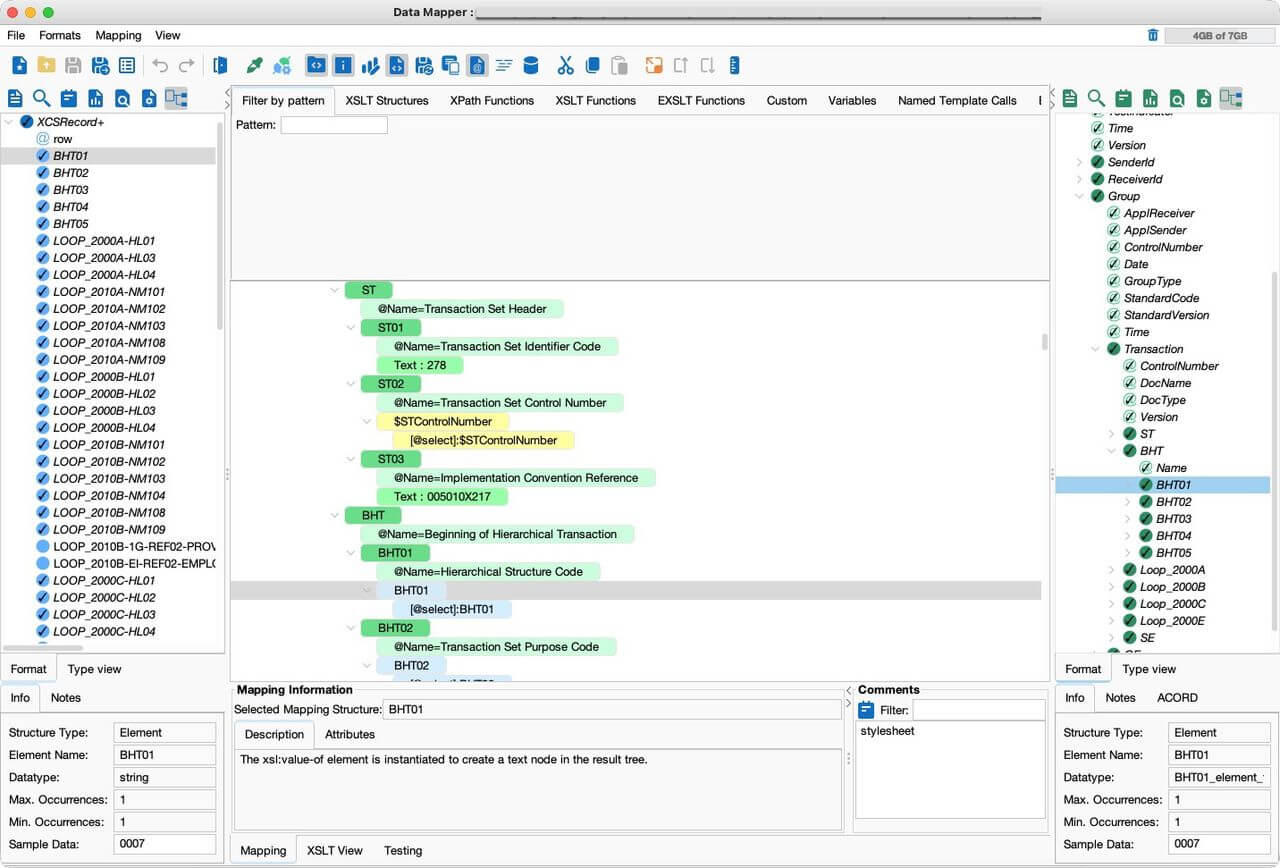1280x868 pixels.
Task: Open the Attributes tab in Mapping Information
Action: [x=350, y=734]
